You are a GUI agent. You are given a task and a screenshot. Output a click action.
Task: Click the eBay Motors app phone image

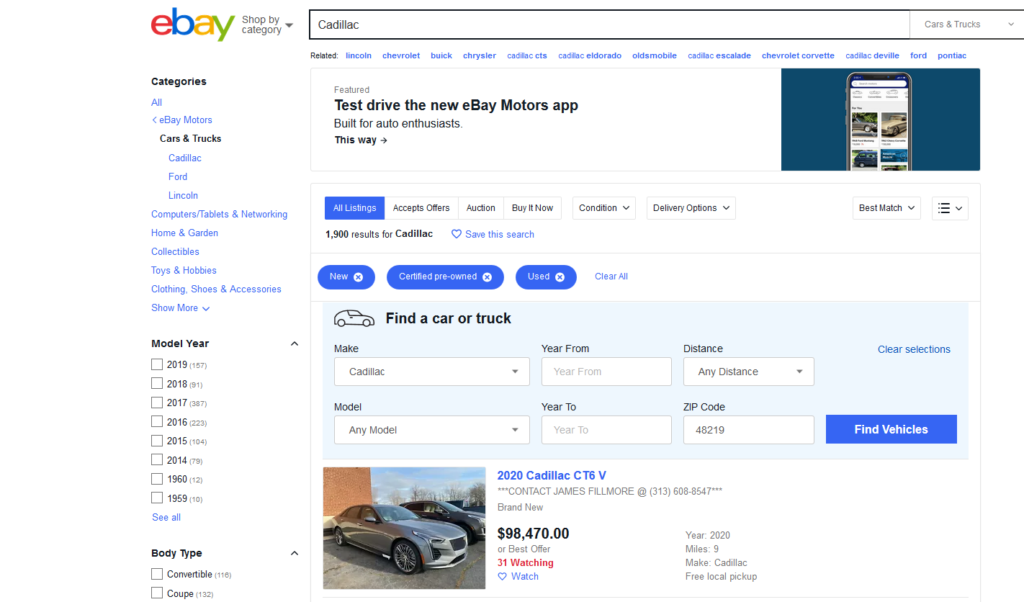(x=880, y=119)
